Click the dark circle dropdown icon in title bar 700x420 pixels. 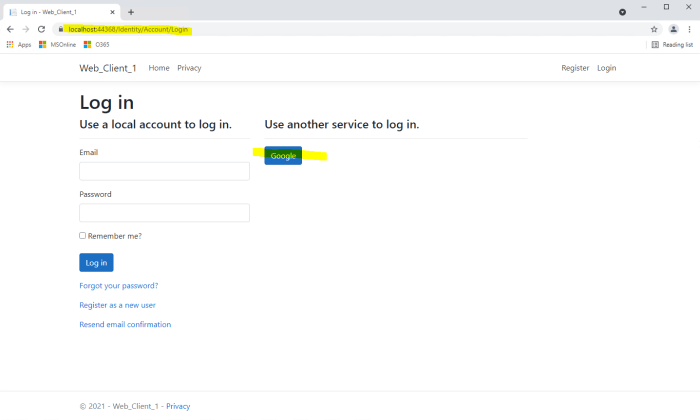[622, 12]
